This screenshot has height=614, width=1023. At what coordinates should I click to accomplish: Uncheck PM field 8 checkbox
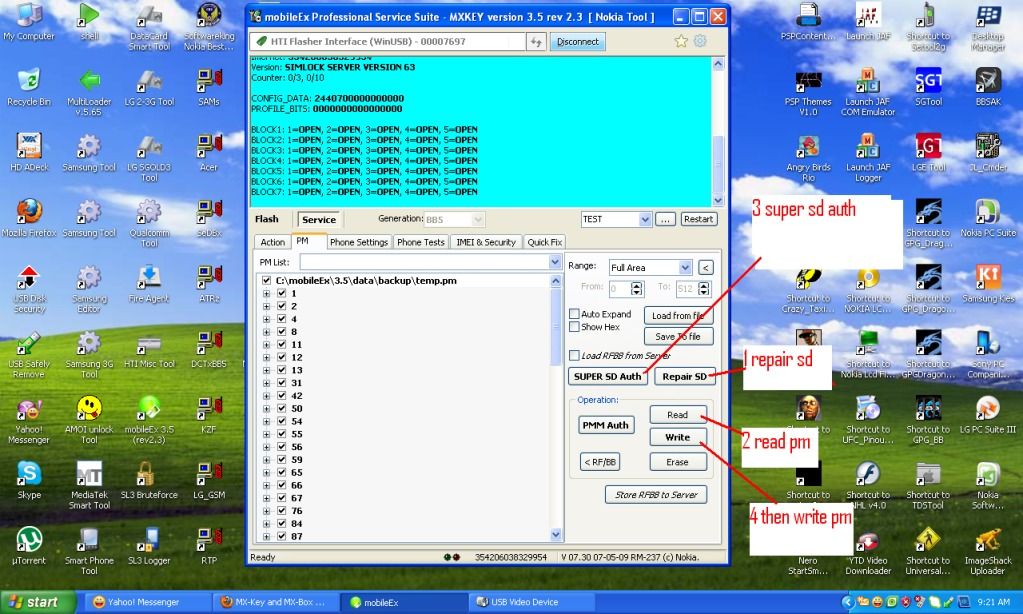tap(281, 331)
